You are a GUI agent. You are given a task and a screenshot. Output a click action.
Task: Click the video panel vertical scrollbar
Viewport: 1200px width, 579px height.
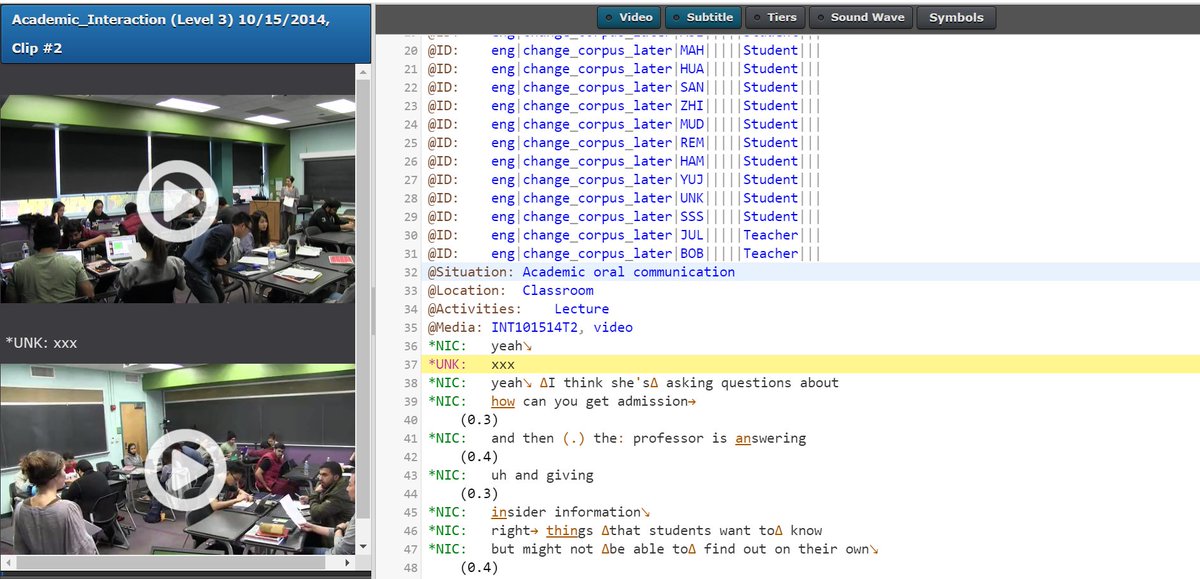tap(364, 300)
